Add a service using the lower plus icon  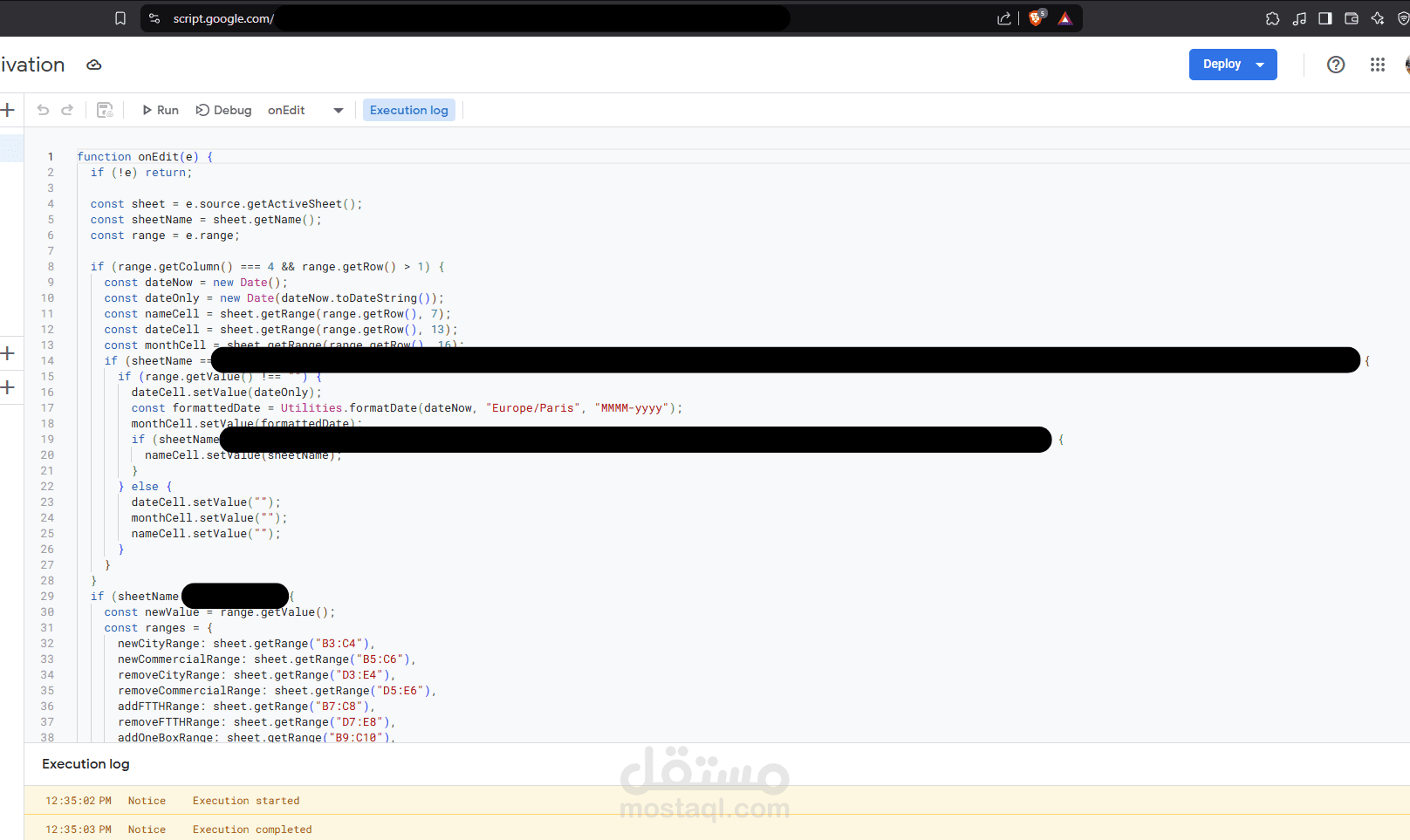tap(8, 387)
